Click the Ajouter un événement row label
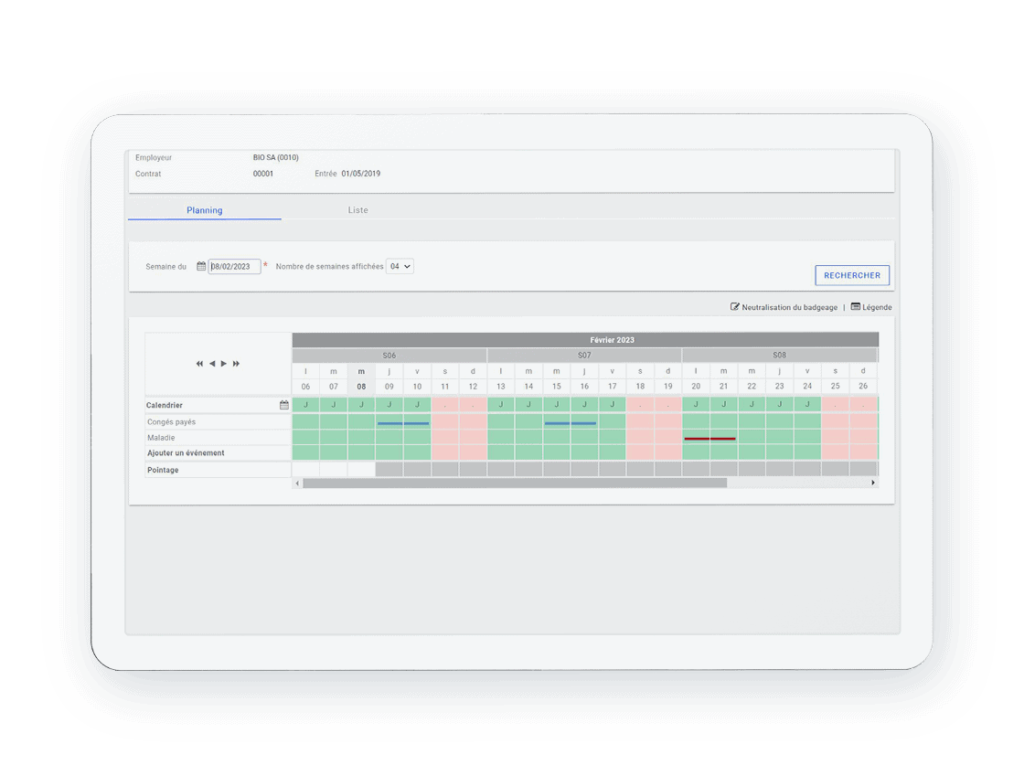The width and height of the screenshot is (1024, 776). coord(185,453)
